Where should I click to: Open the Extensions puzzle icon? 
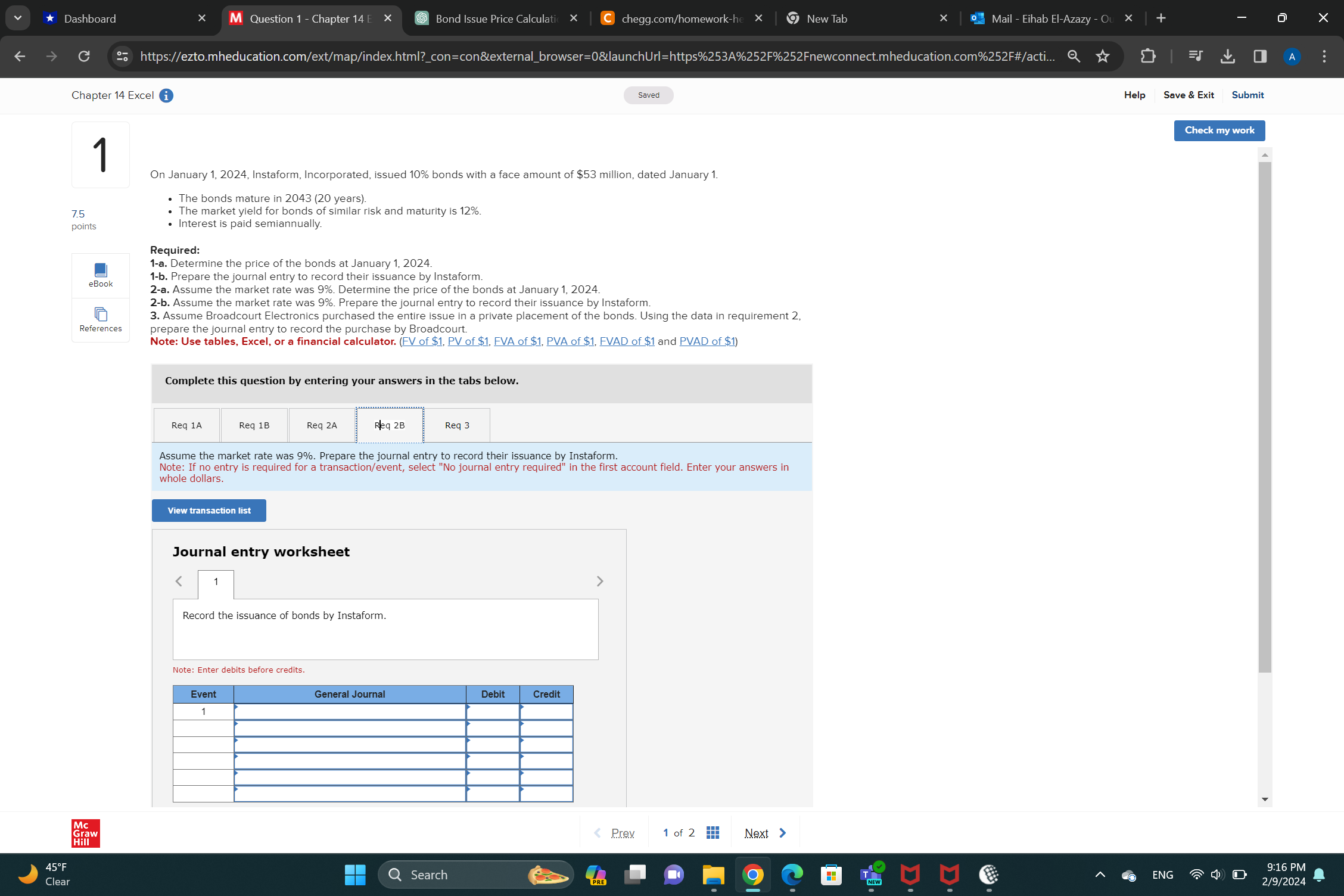pyautogui.click(x=1147, y=56)
